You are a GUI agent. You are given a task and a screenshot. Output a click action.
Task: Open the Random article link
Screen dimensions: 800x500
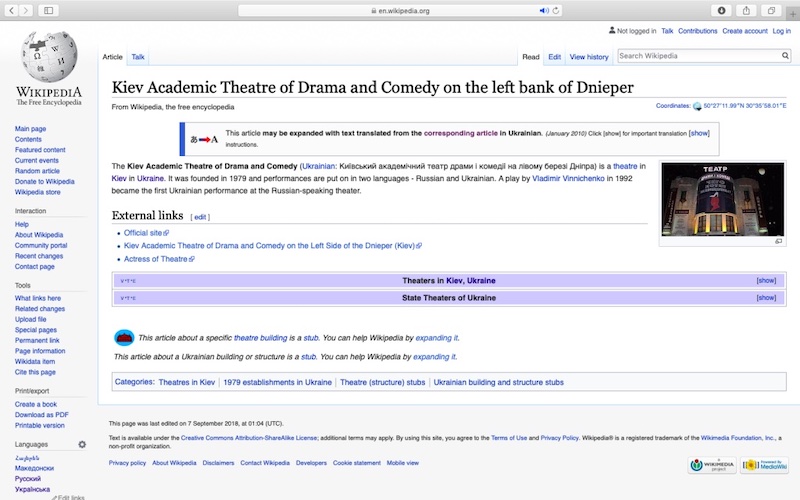coord(37,171)
